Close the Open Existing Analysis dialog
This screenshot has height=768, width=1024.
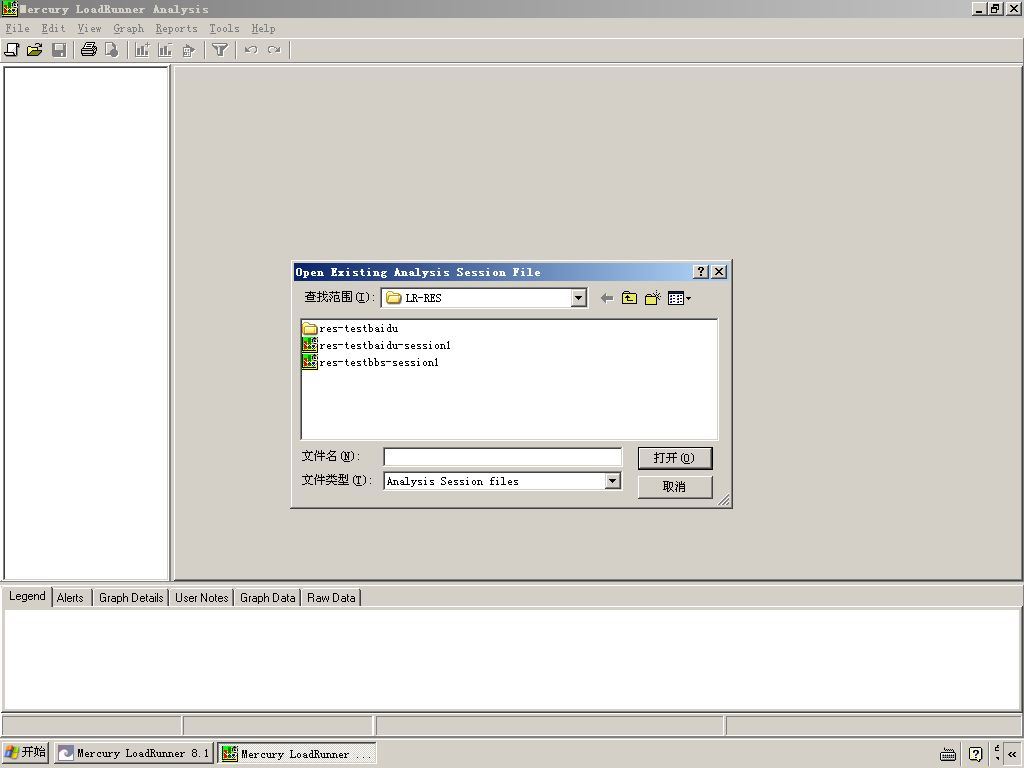[x=719, y=272]
